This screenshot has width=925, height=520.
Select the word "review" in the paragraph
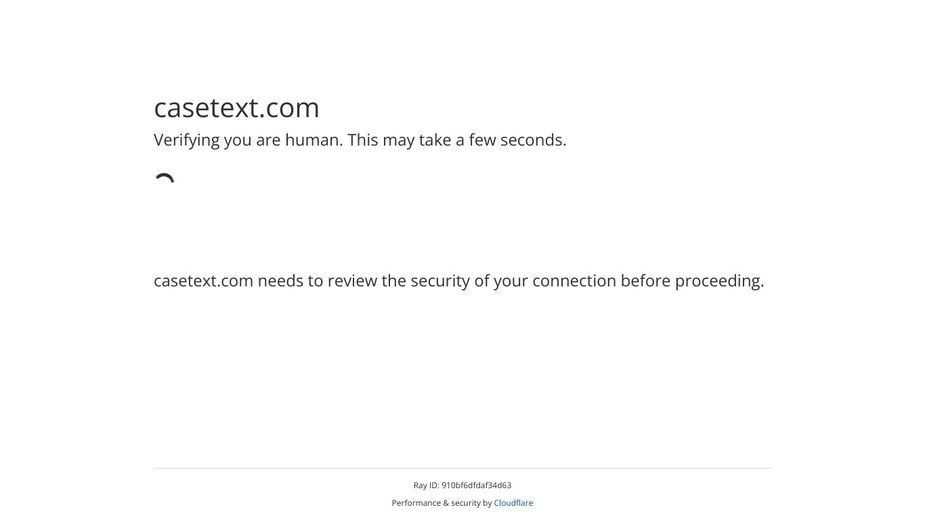click(352, 281)
